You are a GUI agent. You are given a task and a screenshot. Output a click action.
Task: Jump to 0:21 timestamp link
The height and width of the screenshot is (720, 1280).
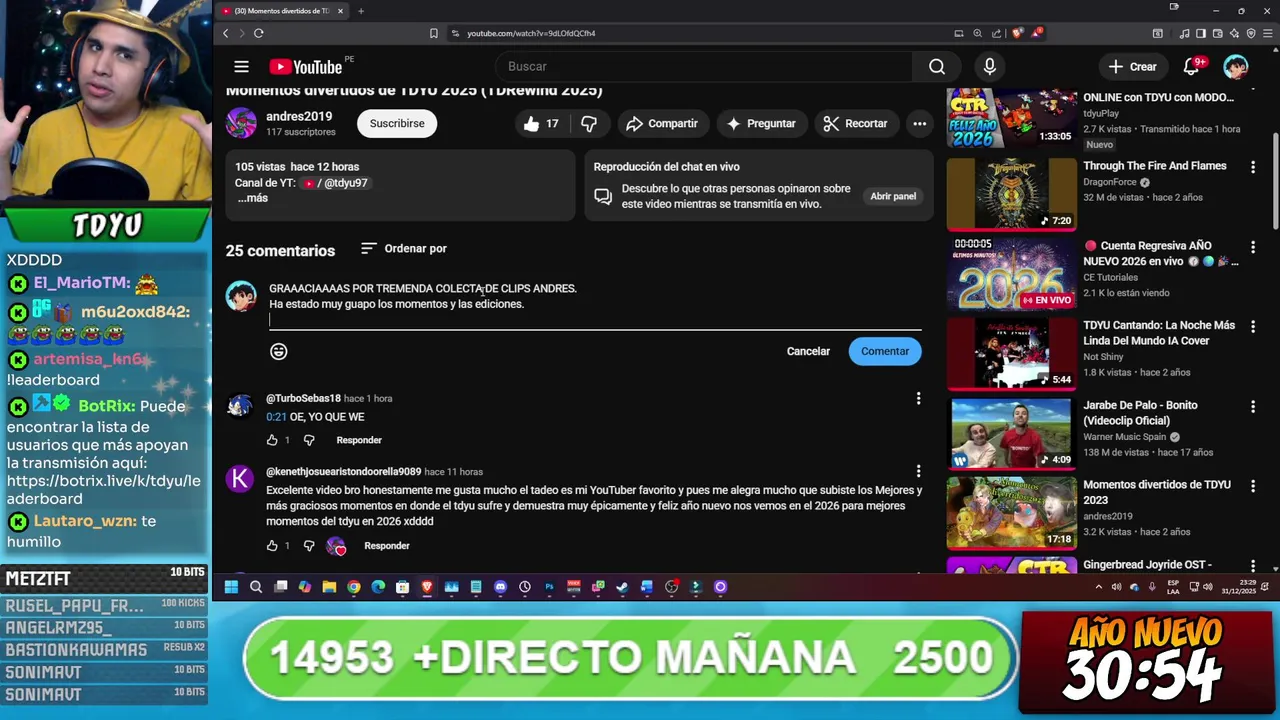click(276, 417)
